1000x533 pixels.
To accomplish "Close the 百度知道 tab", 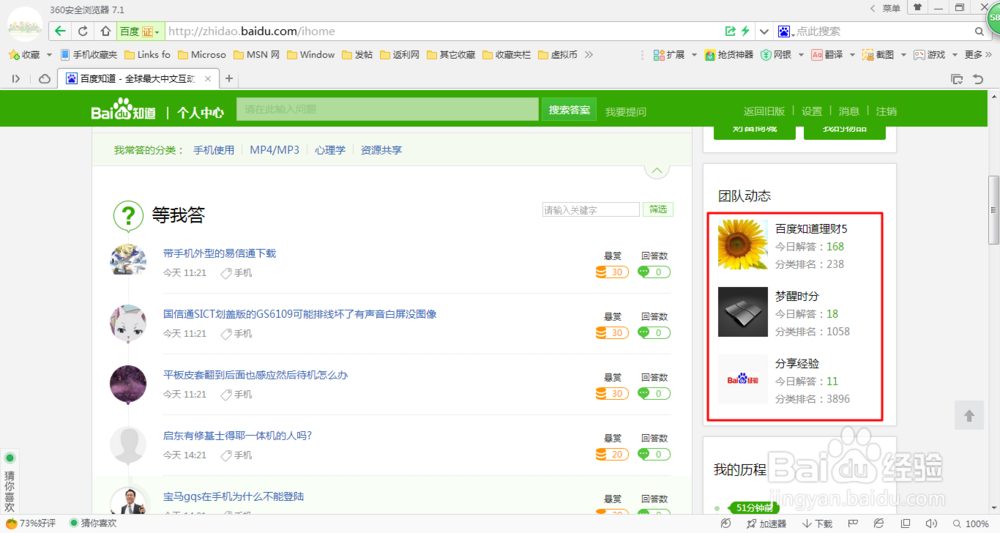I will [x=208, y=78].
